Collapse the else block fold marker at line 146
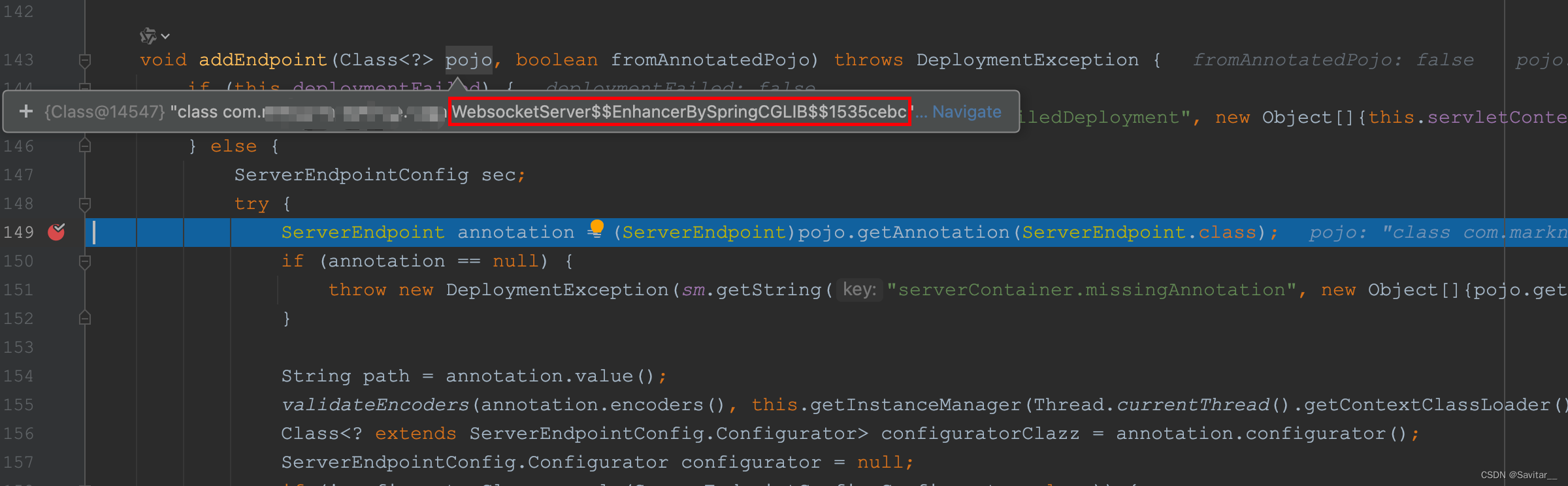The height and width of the screenshot is (486, 1568). 84,146
